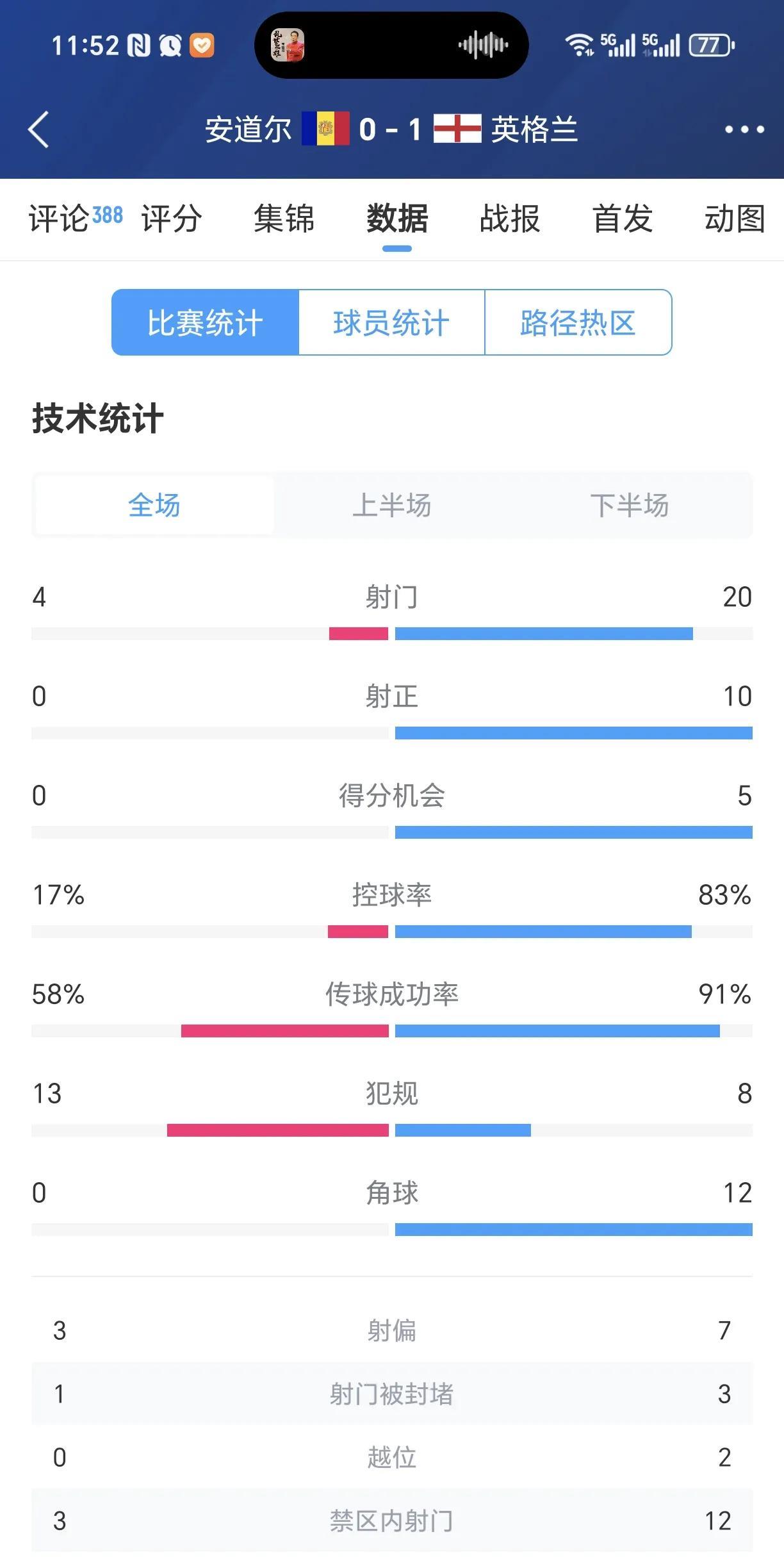Viewport: 784px width, 1557px height.
Task: Switch stats to 下半场 second half
Action: 630,505
